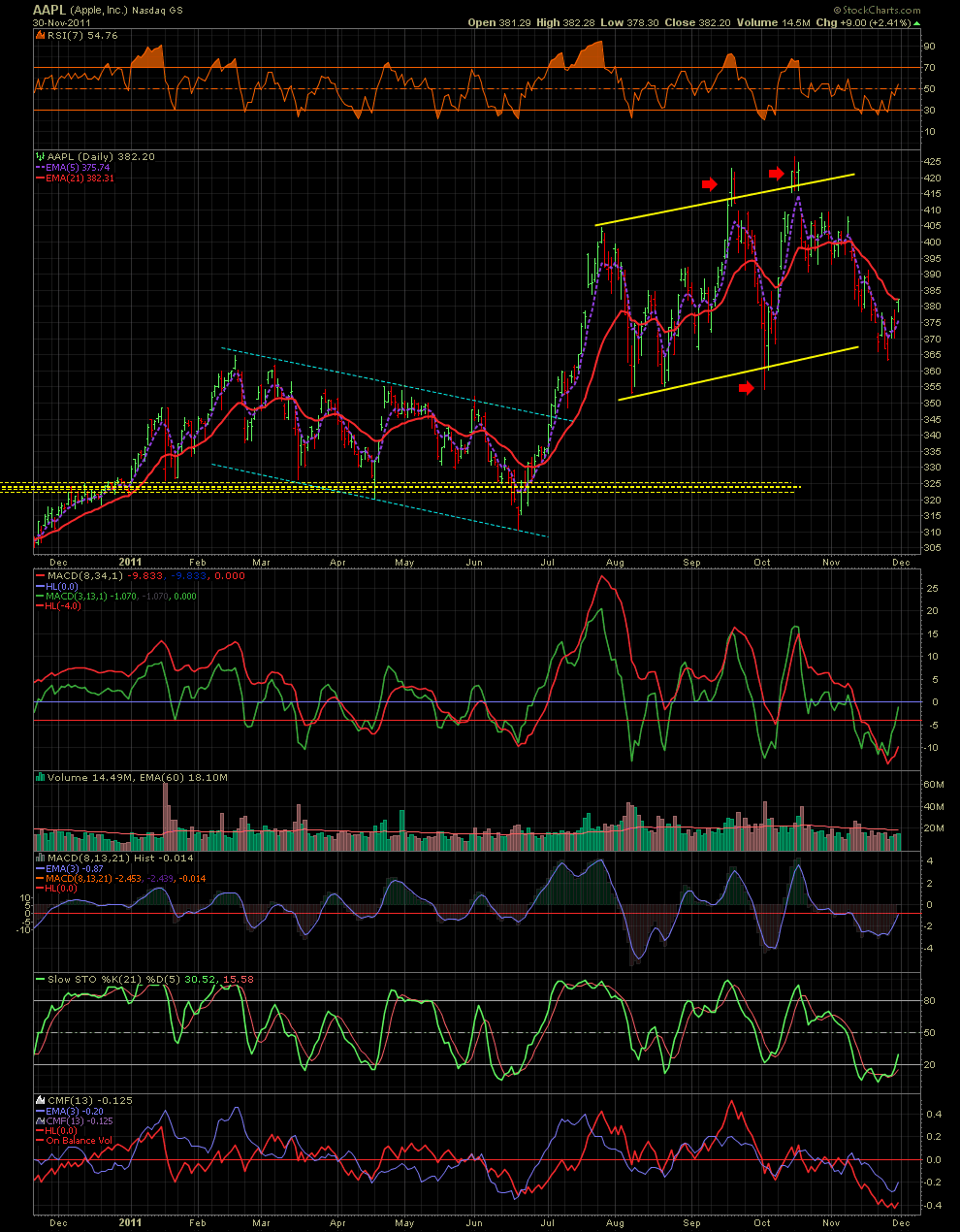Click the -0.4 label on CMF axis
This screenshot has height=1232, width=960.
[931, 1205]
